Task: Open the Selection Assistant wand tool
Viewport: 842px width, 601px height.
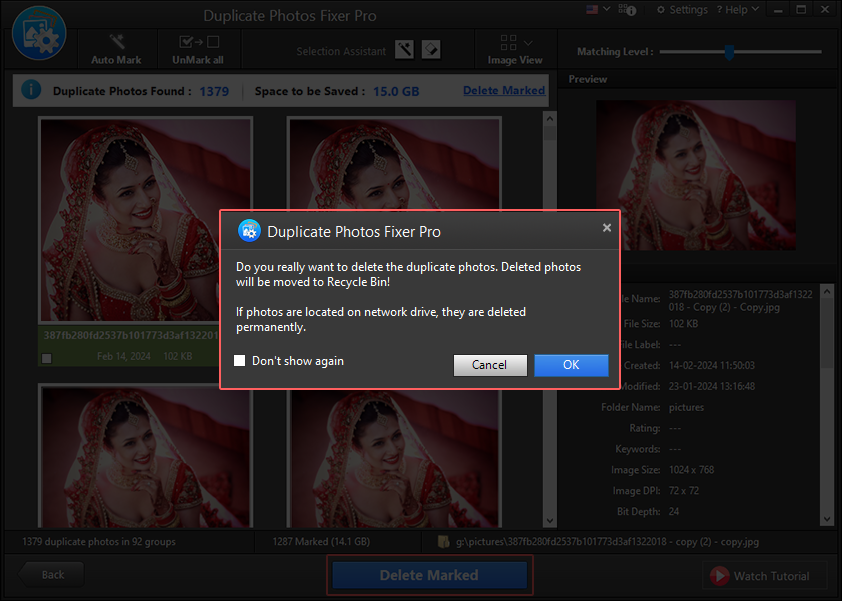Action: 404,50
